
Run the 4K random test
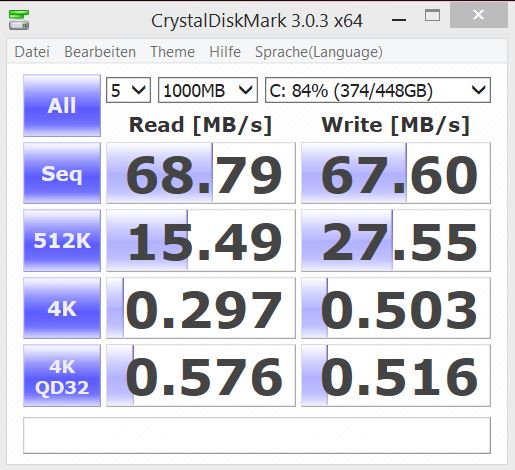point(62,308)
